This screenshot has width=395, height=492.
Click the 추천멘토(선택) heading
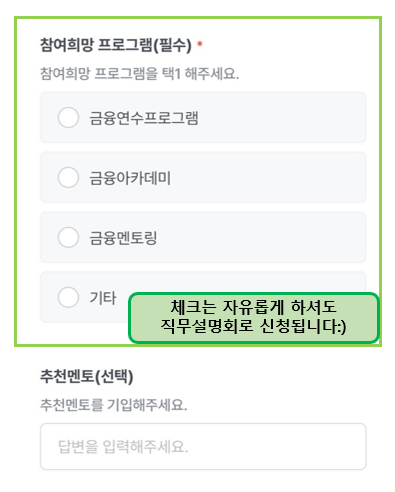87,377
